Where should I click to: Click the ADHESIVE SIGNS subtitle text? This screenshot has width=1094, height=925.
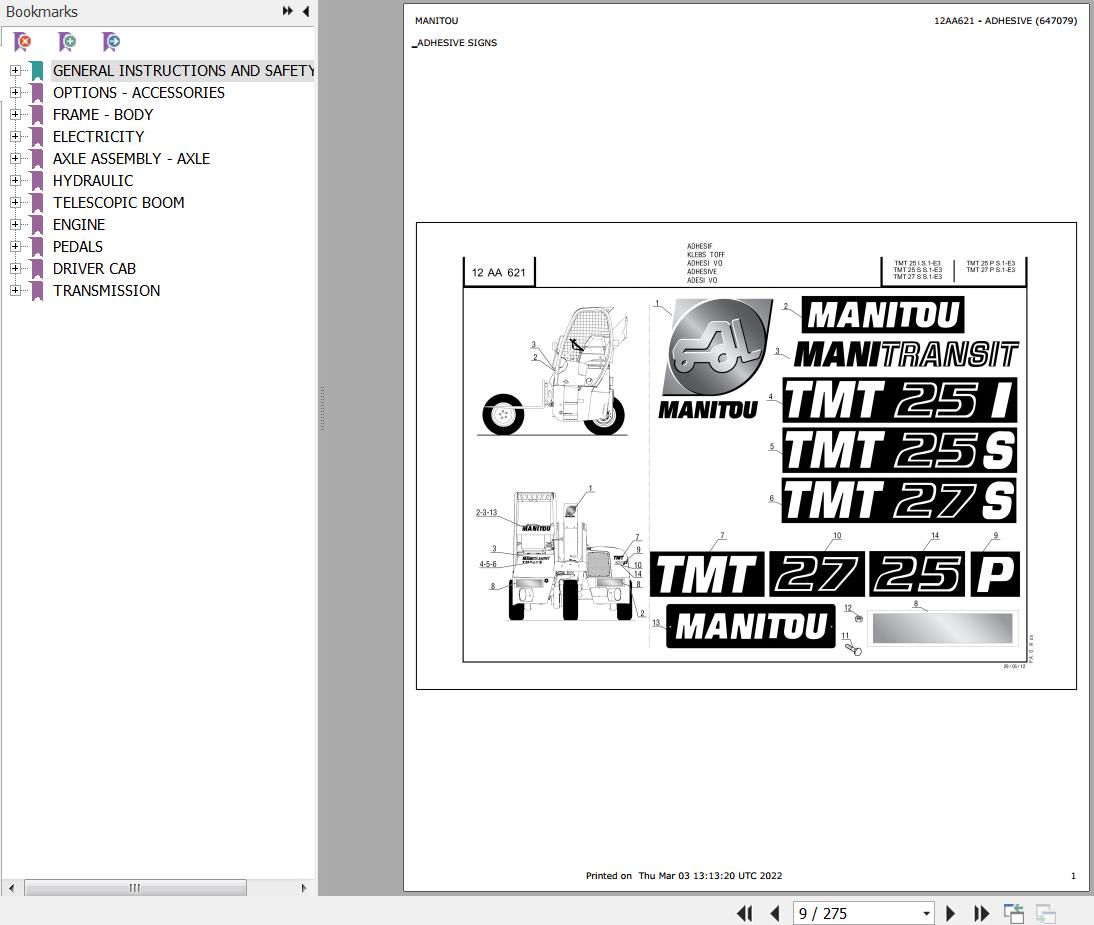pos(456,43)
